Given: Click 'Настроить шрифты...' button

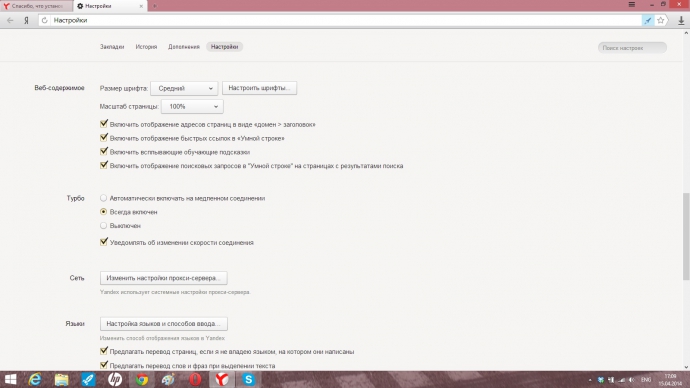Looking at the screenshot, I should pos(259,88).
